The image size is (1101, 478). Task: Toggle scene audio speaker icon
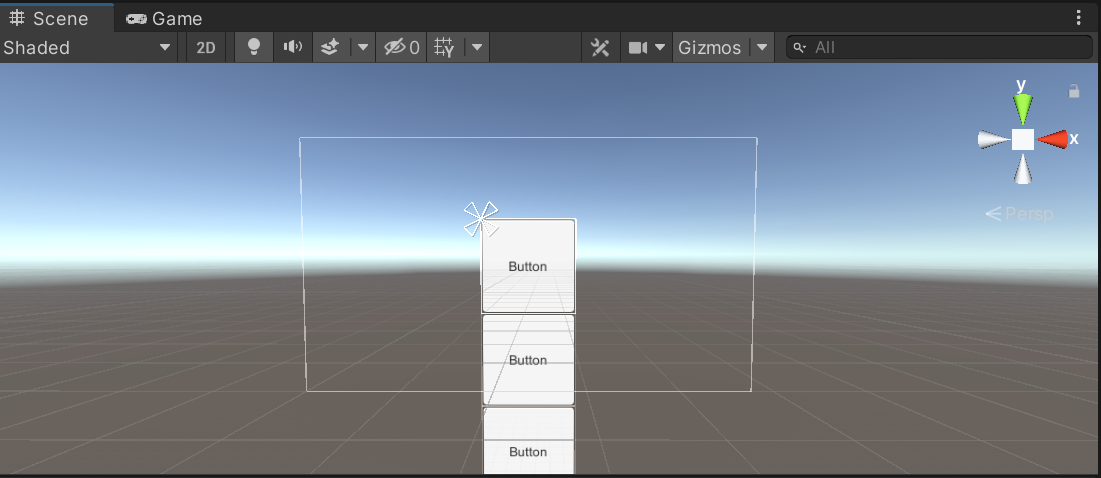tap(293, 48)
